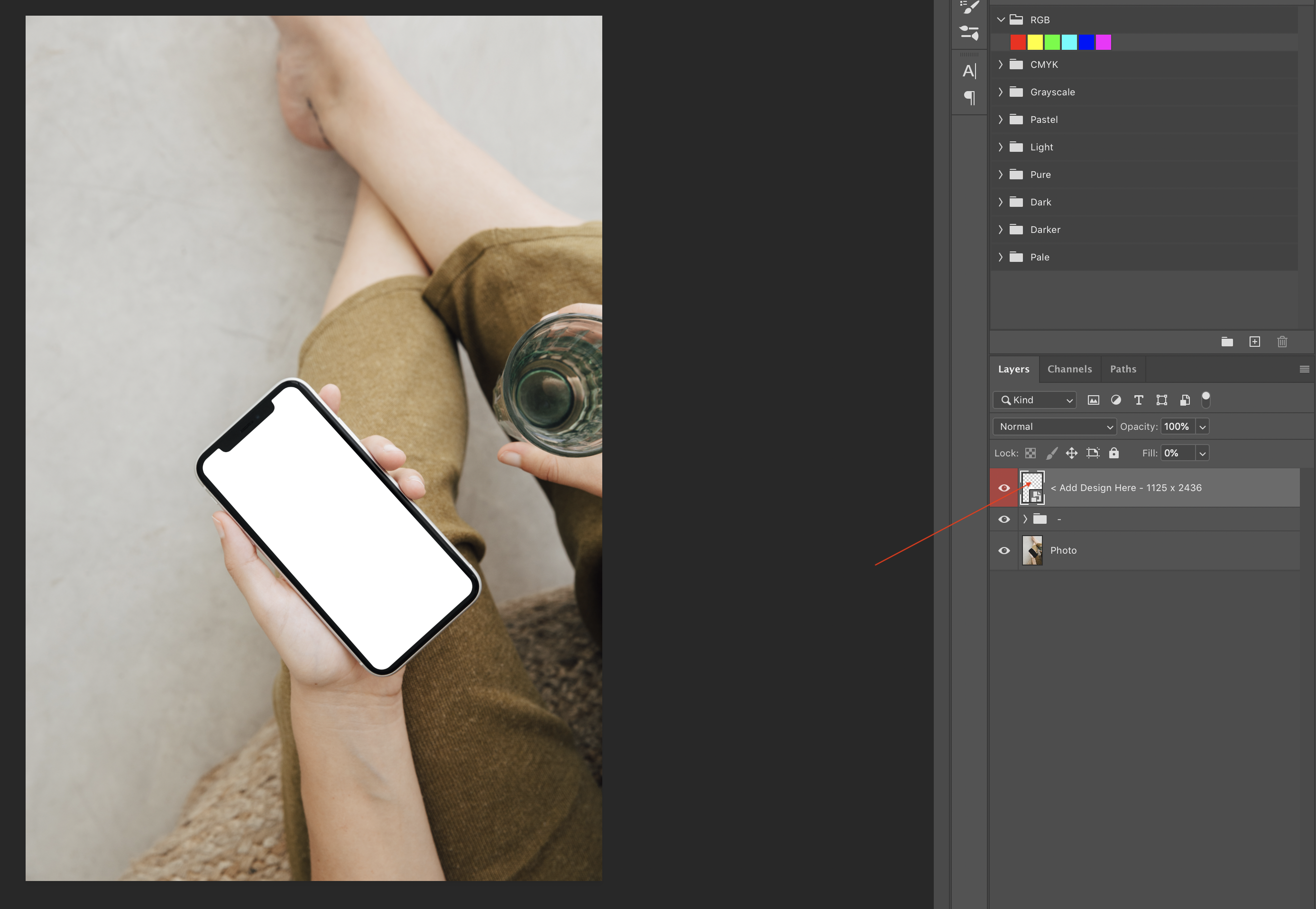
Task: Pick the red RGB swatch
Action: [1018, 42]
